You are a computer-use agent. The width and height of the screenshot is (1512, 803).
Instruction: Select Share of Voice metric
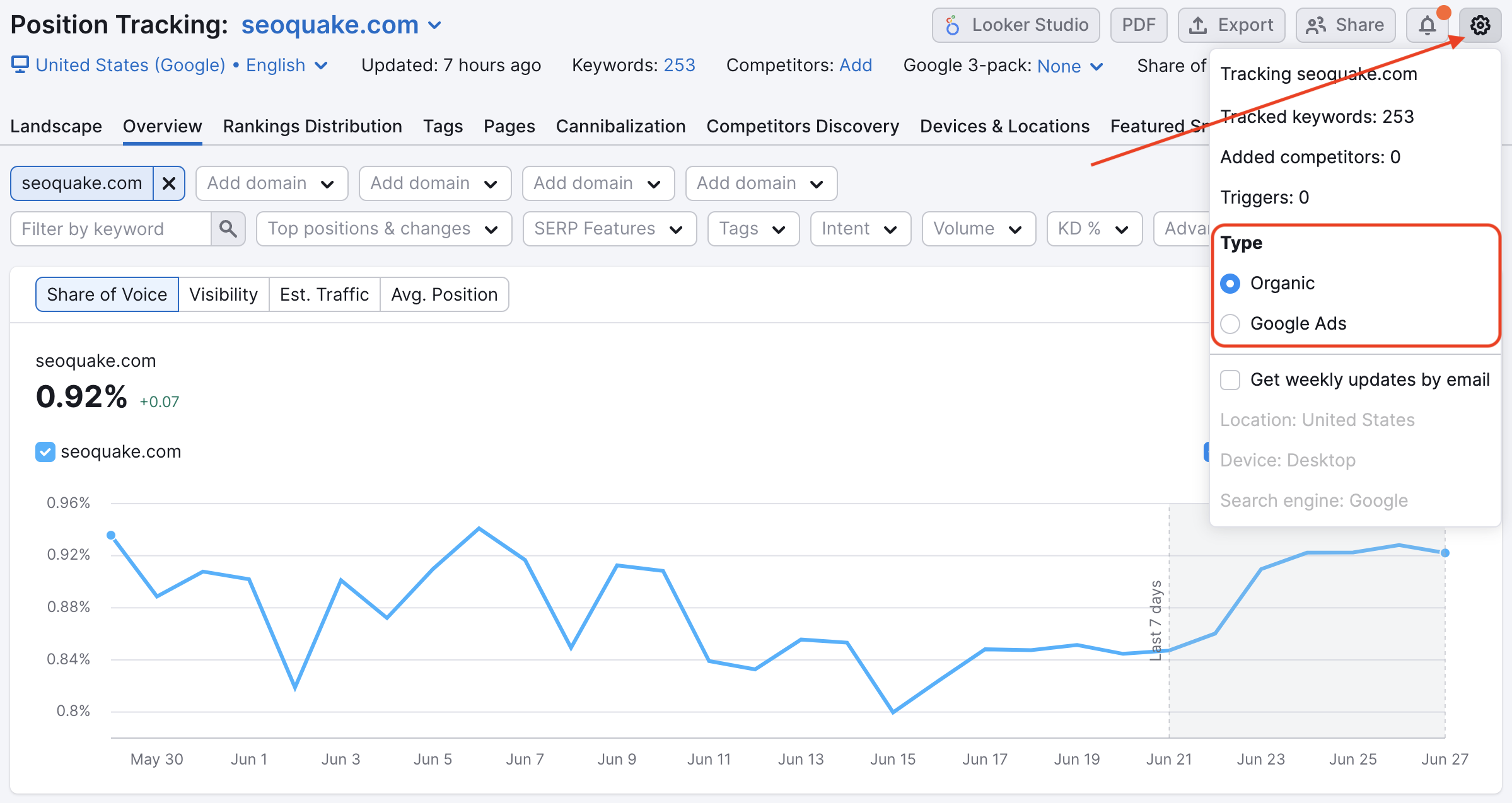click(x=107, y=294)
